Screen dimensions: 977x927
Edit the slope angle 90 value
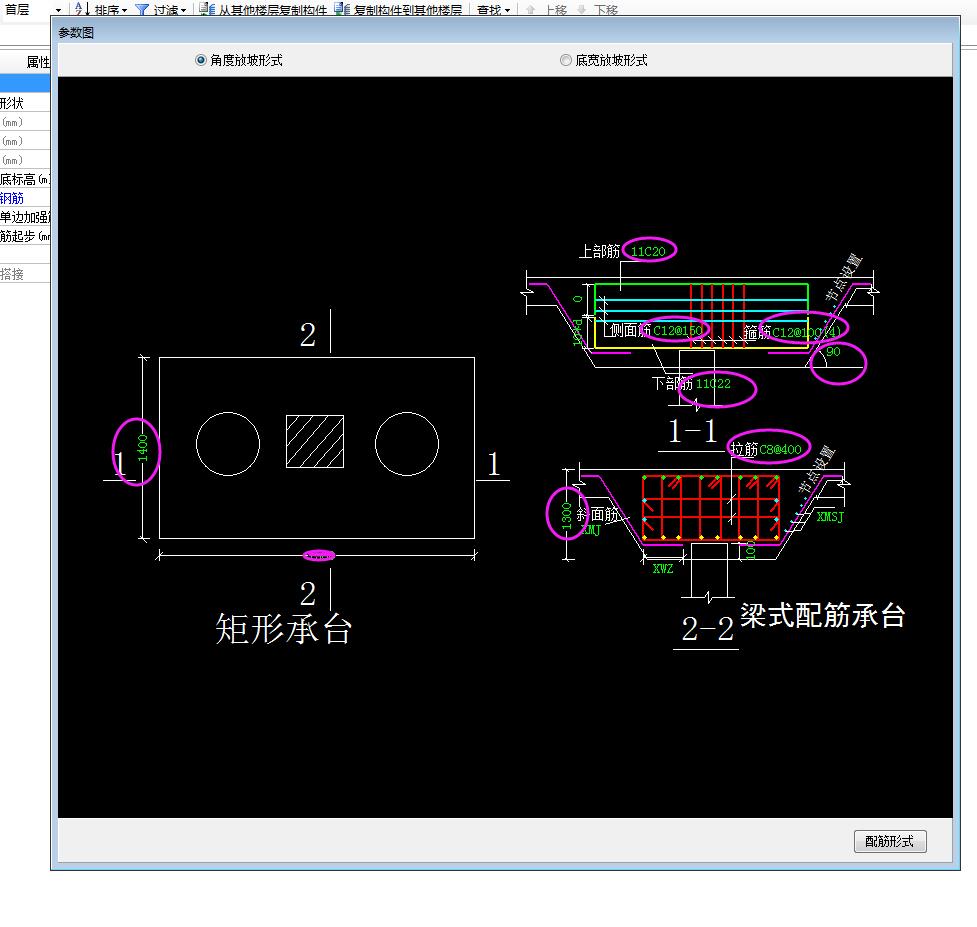(x=833, y=351)
